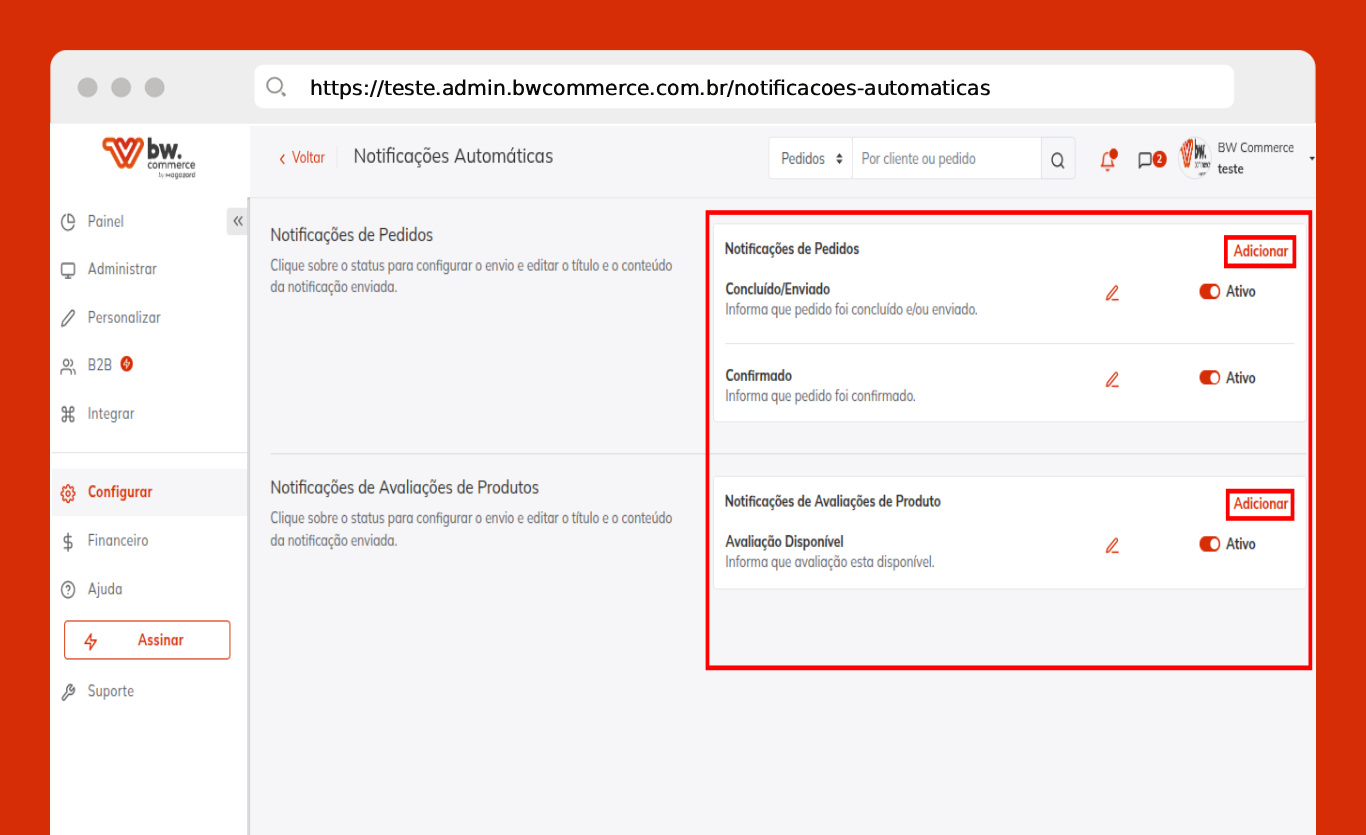
Task: Toggle off the Confirmado notification
Action: pyautogui.click(x=1209, y=378)
